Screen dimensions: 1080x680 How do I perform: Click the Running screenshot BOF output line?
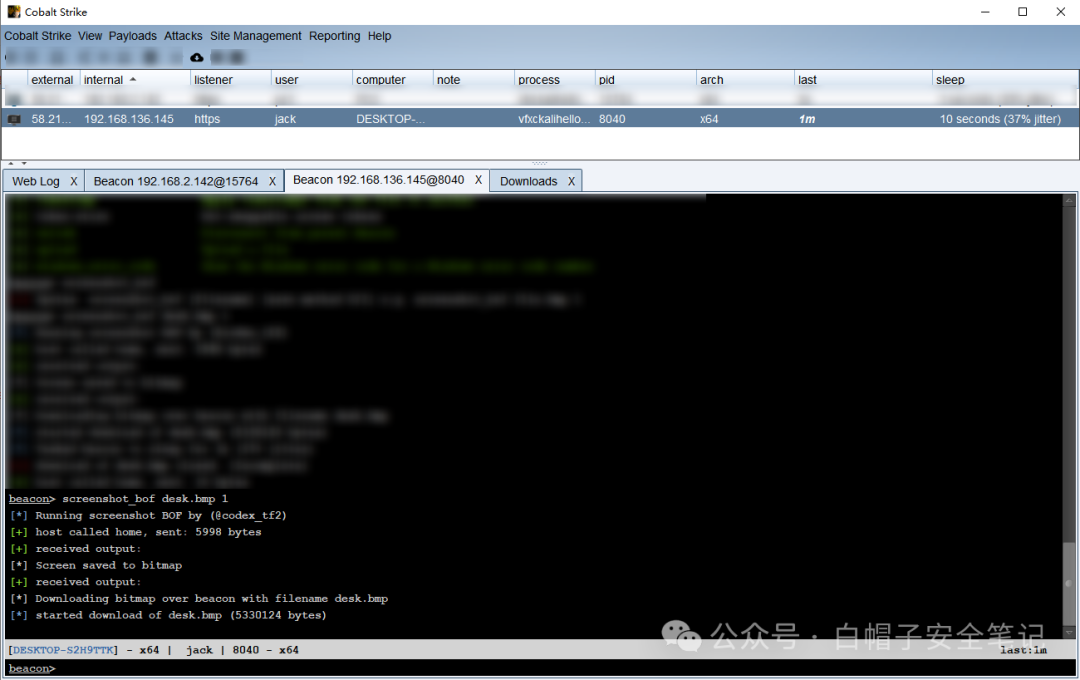click(148, 515)
